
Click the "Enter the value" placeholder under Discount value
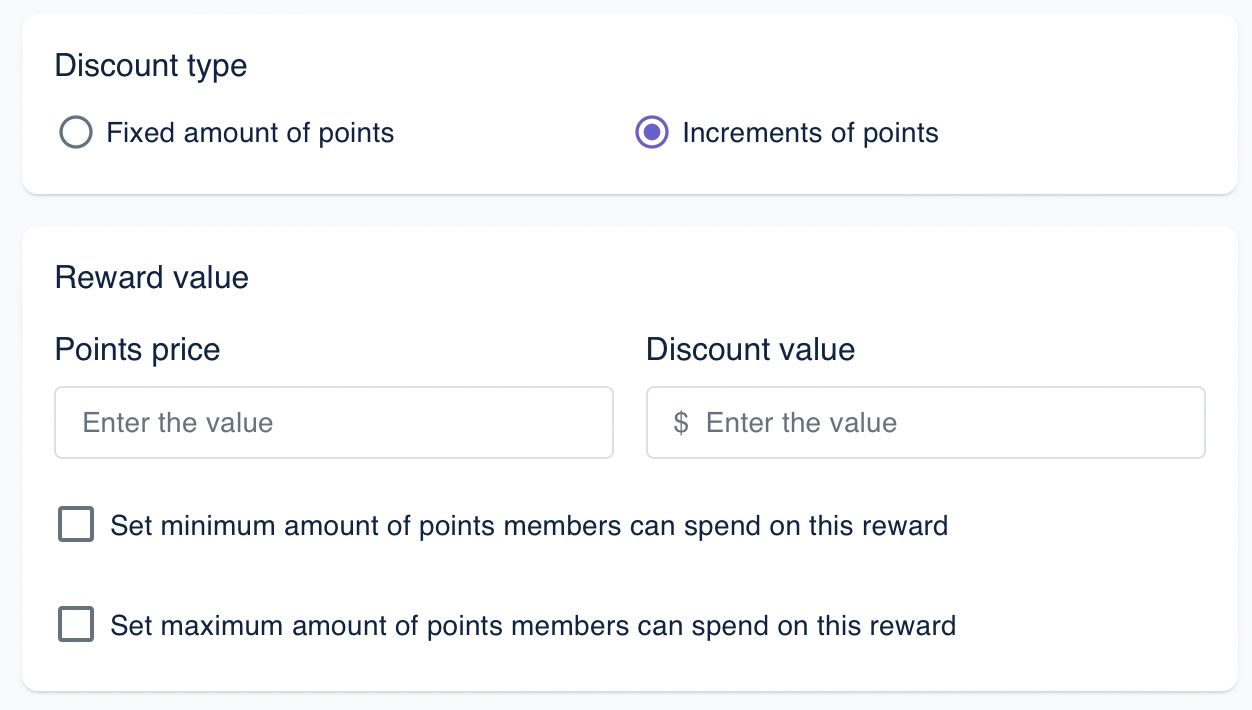coord(801,423)
